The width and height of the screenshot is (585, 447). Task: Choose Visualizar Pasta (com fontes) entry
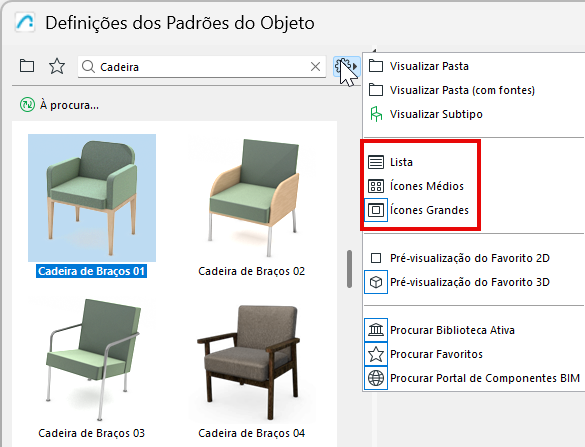click(462, 90)
